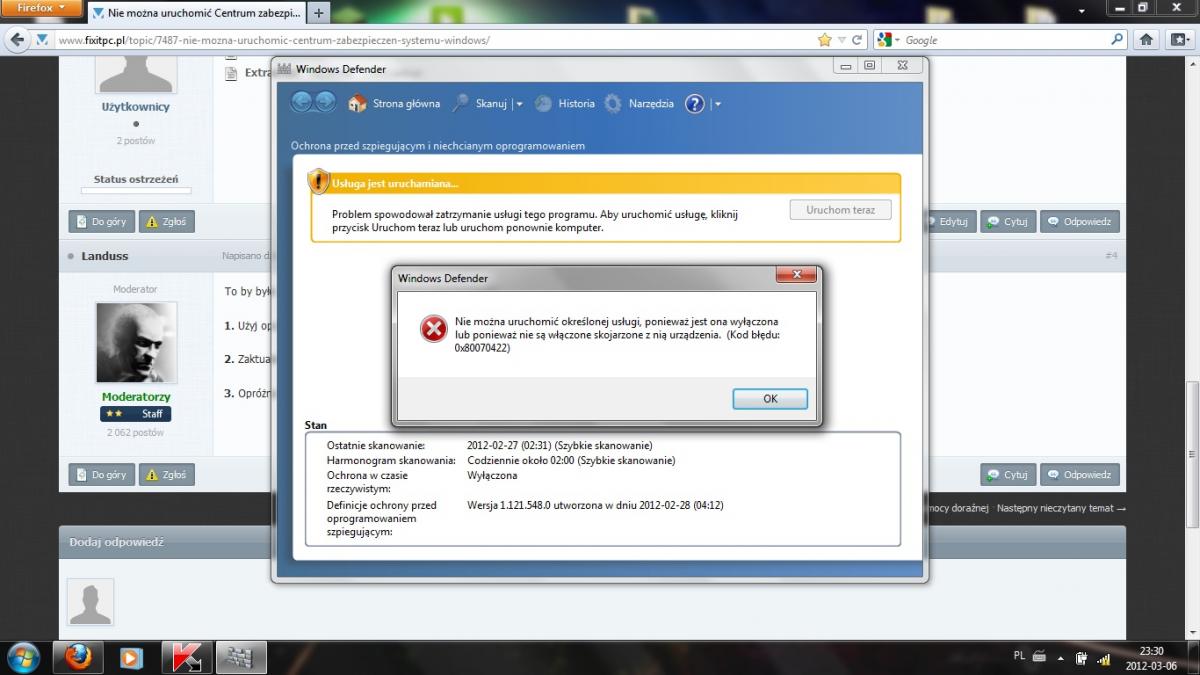Screen dimensions: 1200x675
Task: Start a scan with the Skanuj button
Action: [x=481, y=103]
